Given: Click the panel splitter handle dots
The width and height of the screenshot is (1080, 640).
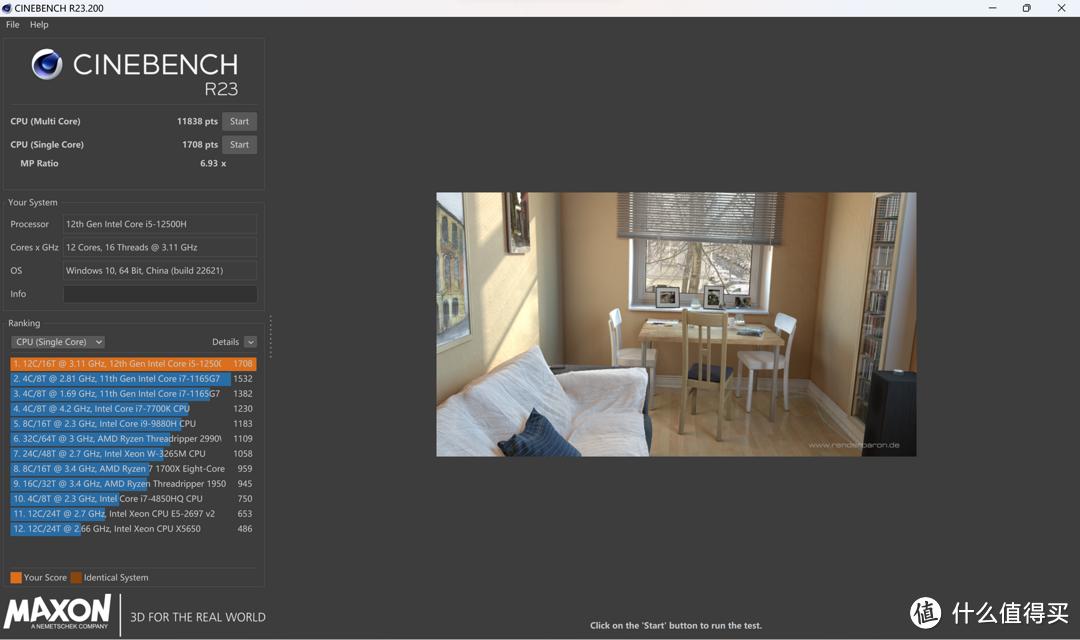Looking at the screenshot, I should pyautogui.click(x=270, y=337).
